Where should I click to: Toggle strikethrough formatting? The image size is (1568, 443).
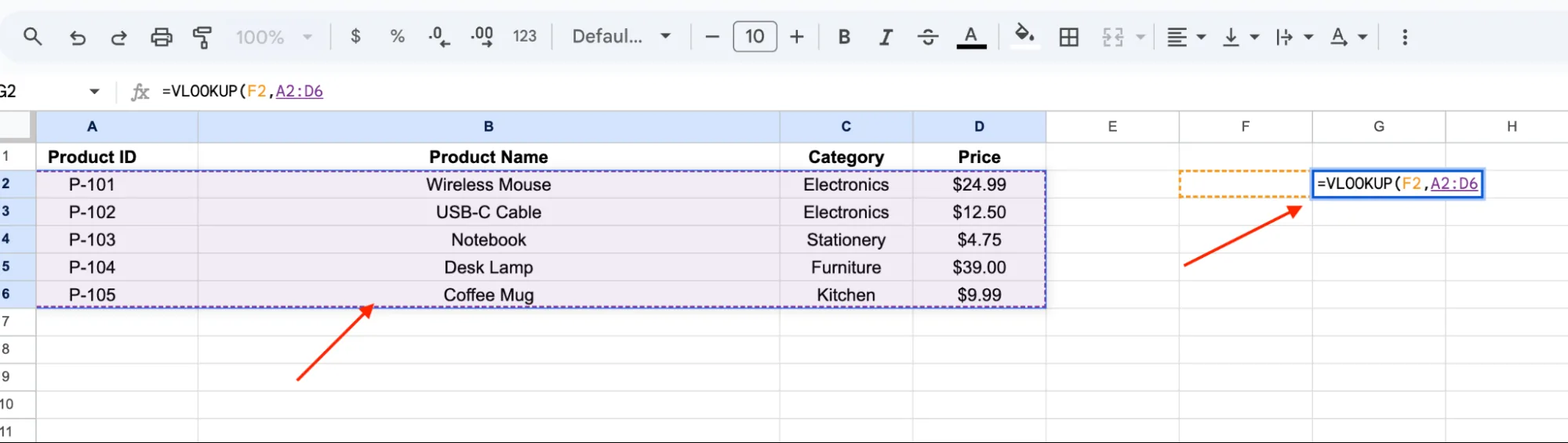point(928,36)
